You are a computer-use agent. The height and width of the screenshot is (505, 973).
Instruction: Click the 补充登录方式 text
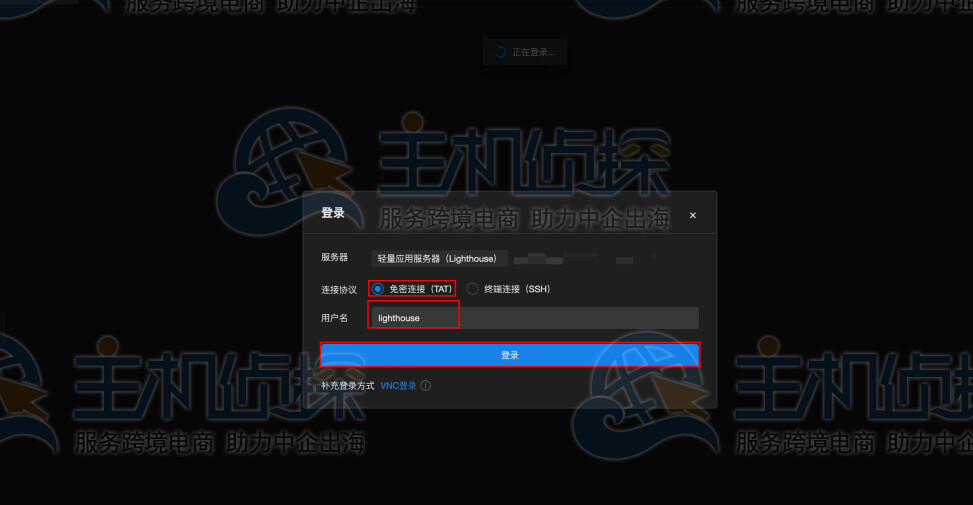point(348,386)
